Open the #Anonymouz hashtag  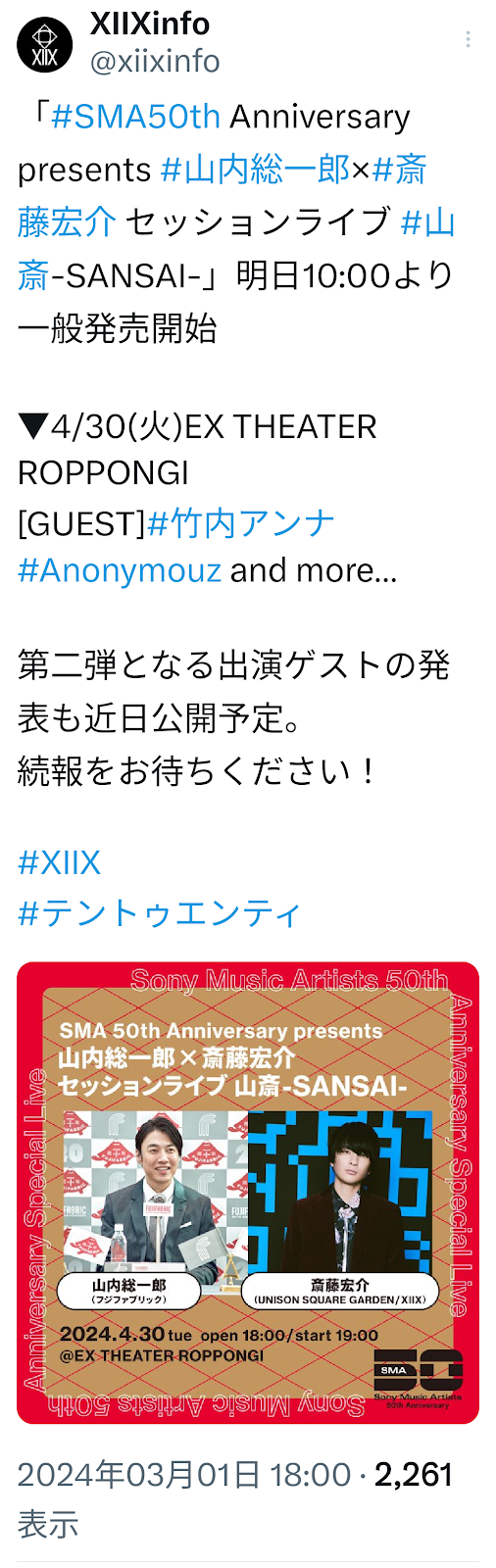coord(120,570)
